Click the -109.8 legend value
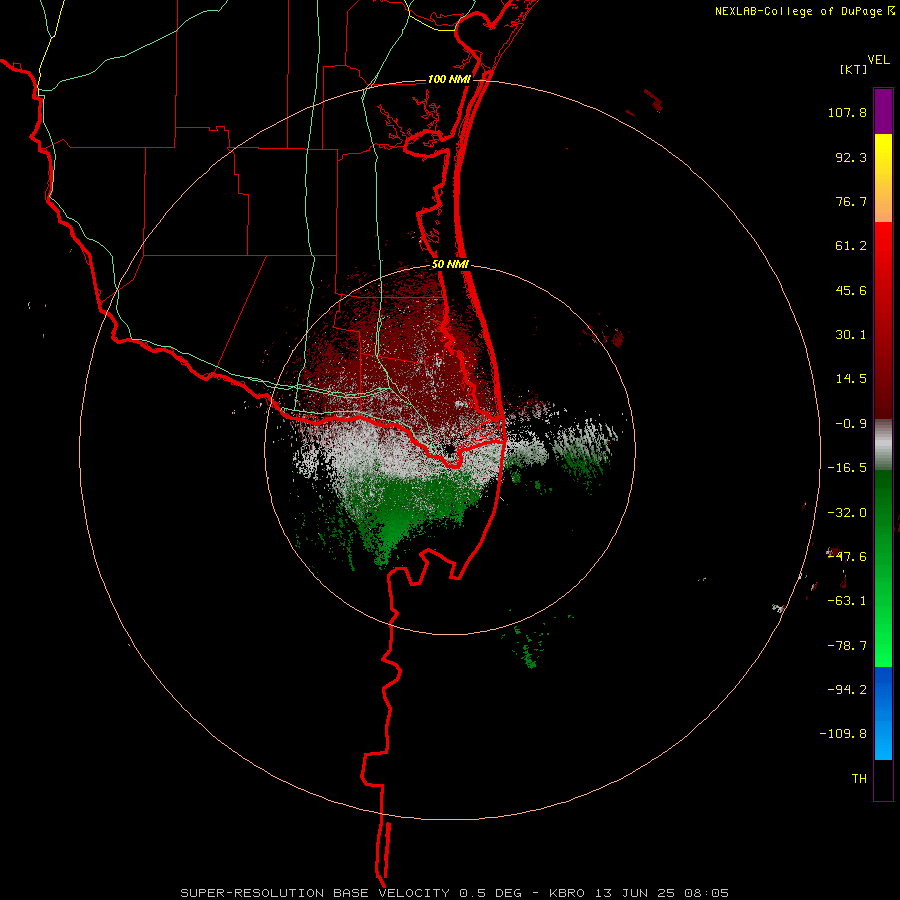The width and height of the screenshot is (900, 900). (843, 734)
